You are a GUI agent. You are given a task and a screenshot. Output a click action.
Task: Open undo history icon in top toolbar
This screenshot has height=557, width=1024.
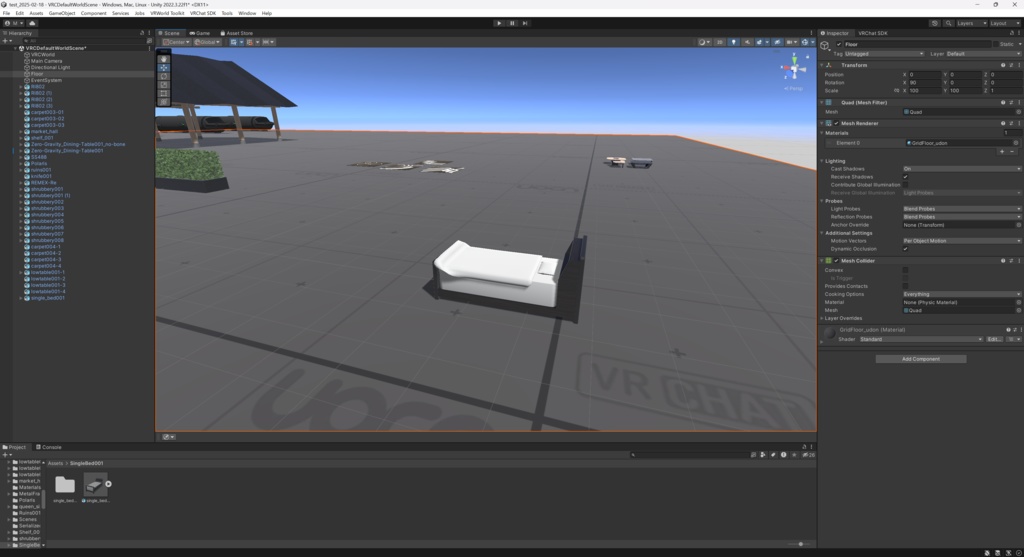935,23
